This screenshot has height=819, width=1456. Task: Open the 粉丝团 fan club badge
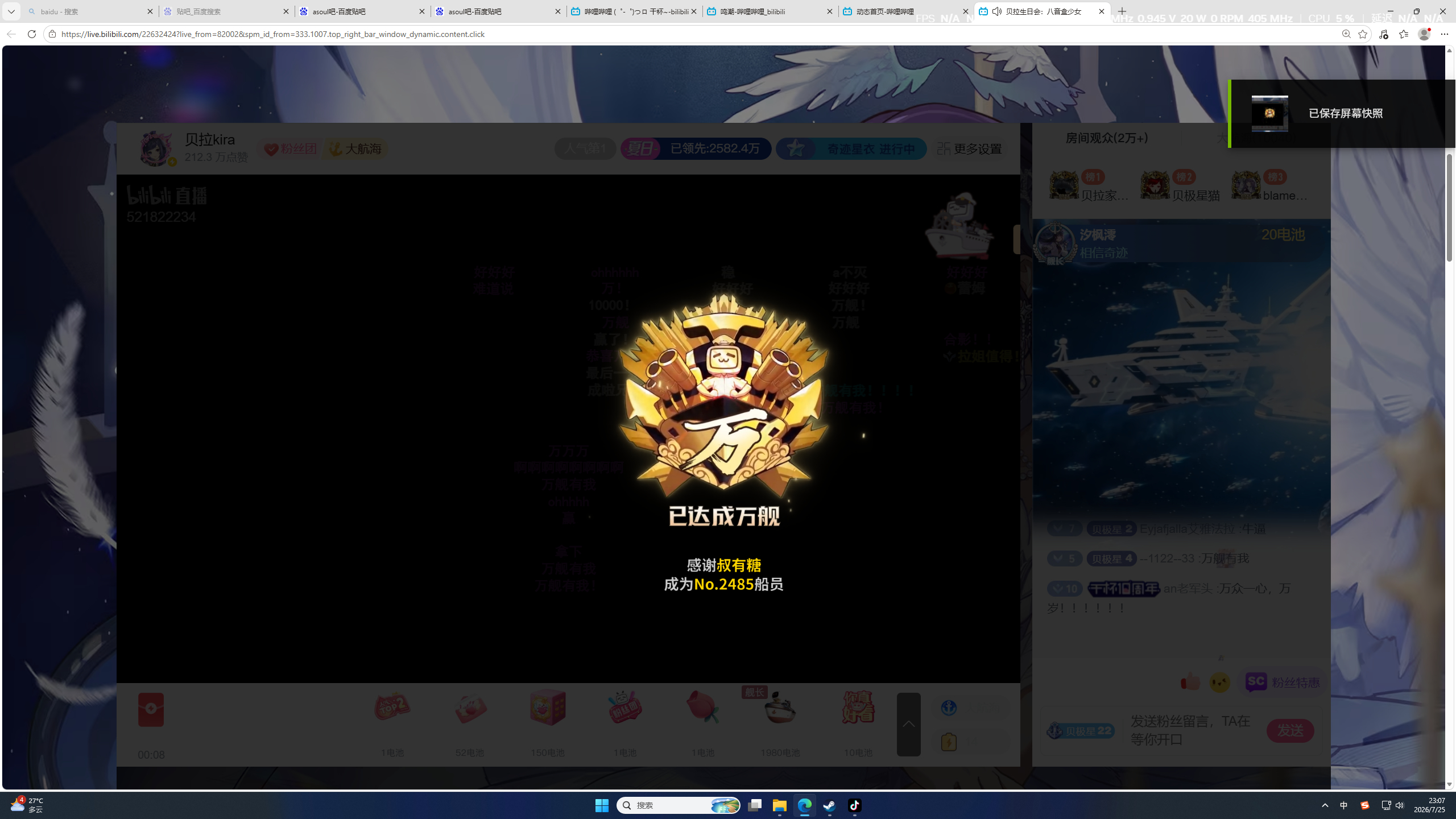291,149
